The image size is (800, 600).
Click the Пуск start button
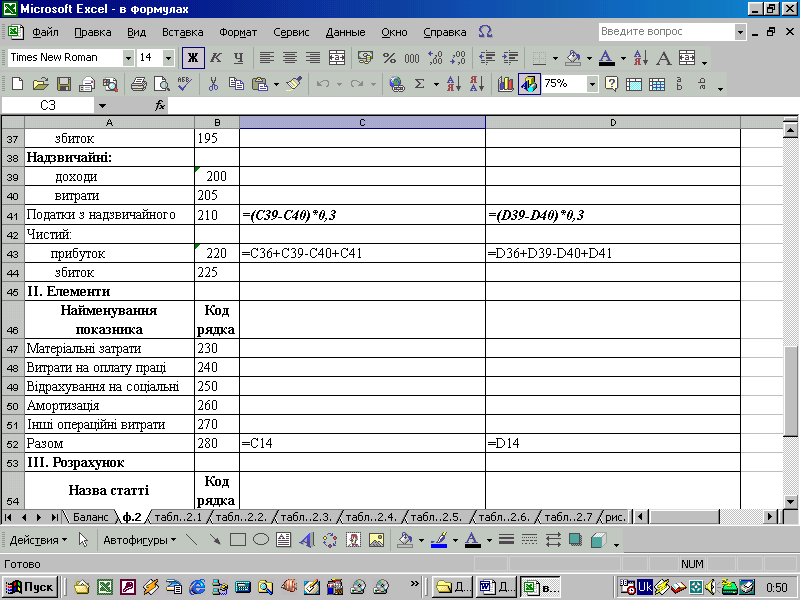30,587
